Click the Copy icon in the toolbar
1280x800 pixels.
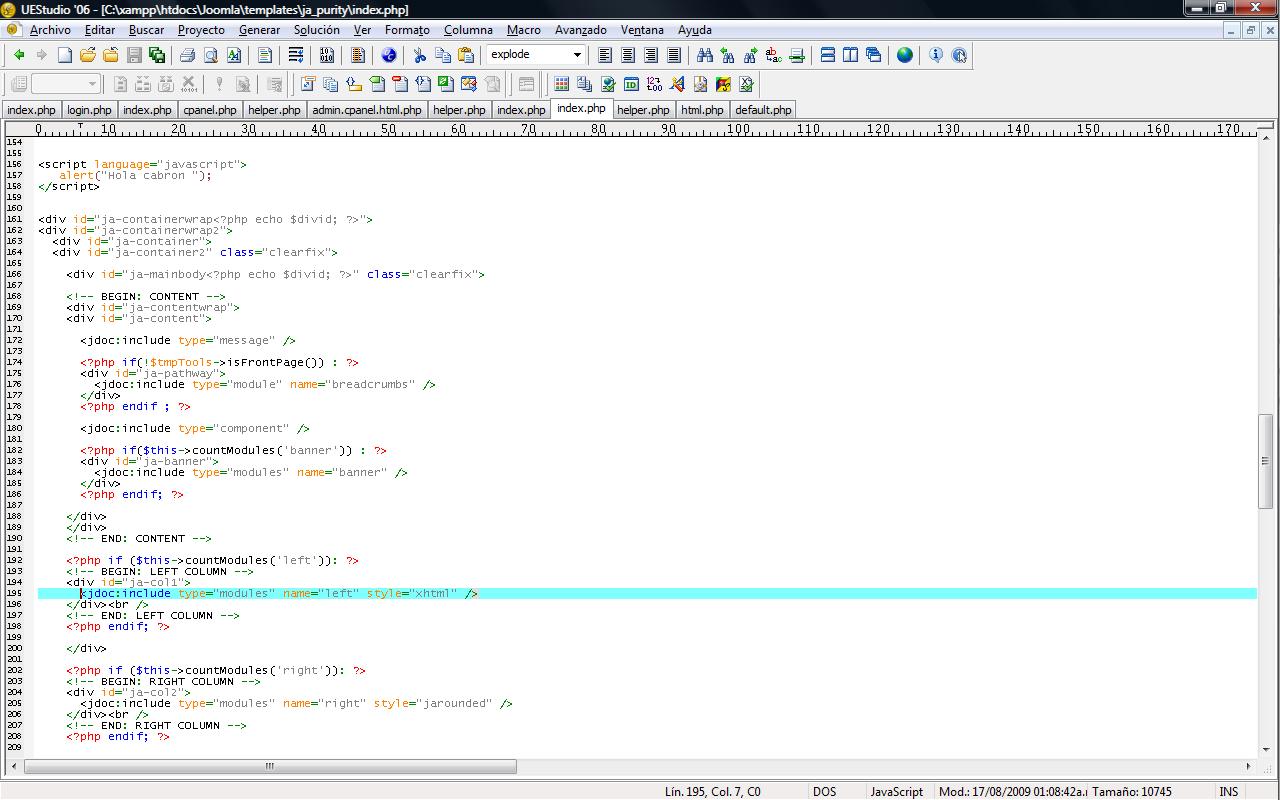(x=443, y=55)
